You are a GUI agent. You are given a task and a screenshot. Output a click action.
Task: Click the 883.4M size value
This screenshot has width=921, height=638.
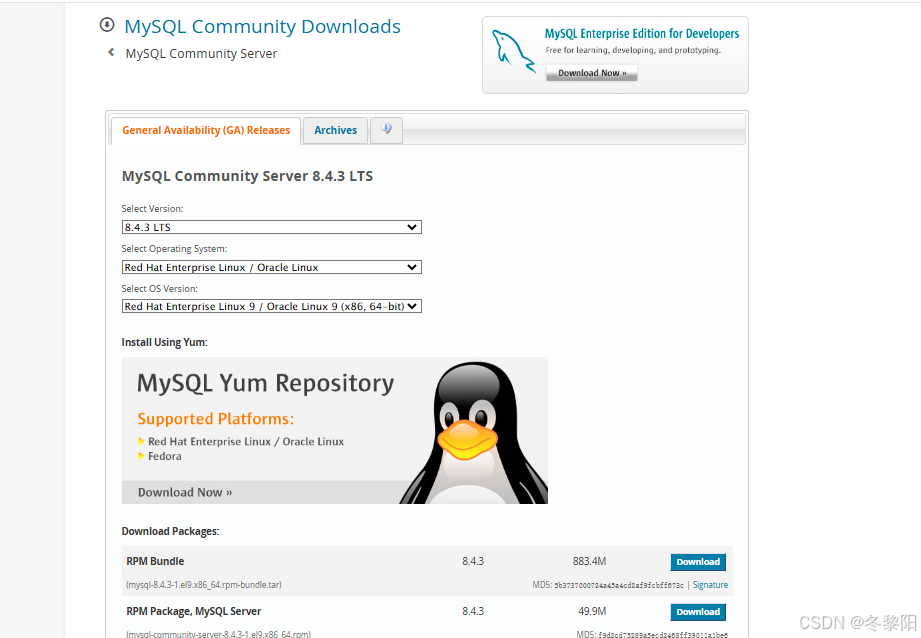[x=589, y=561]
